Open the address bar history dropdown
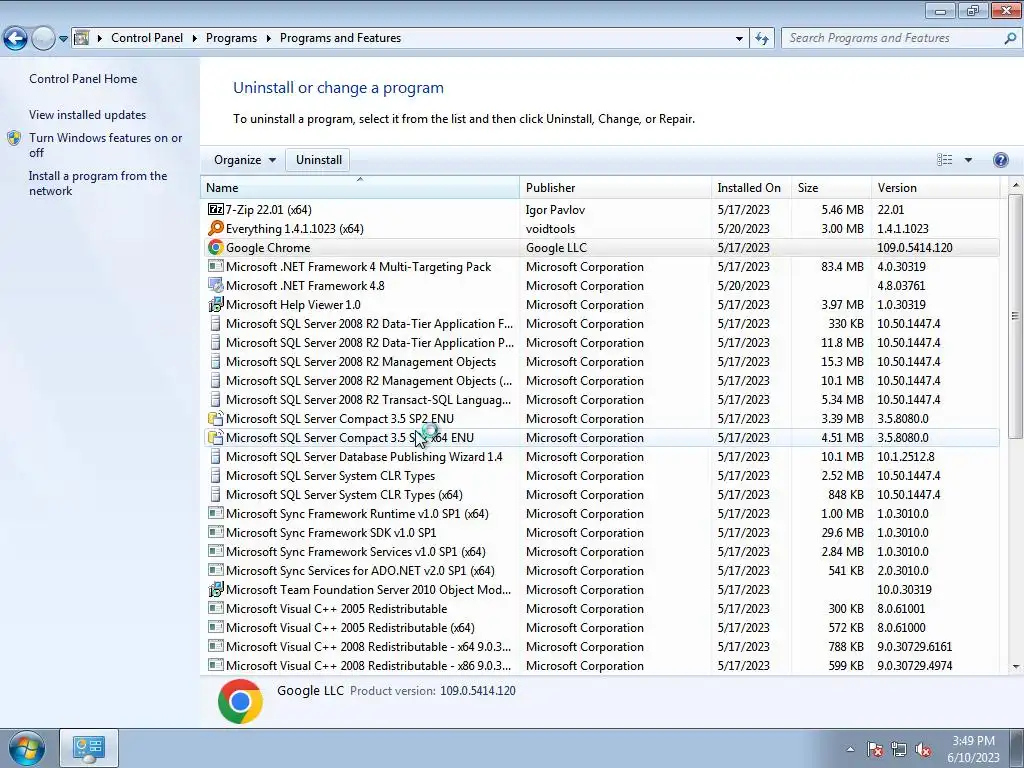Image resolution: width=1024 pixels, height=768 pixels. click(x=739, y=39)
